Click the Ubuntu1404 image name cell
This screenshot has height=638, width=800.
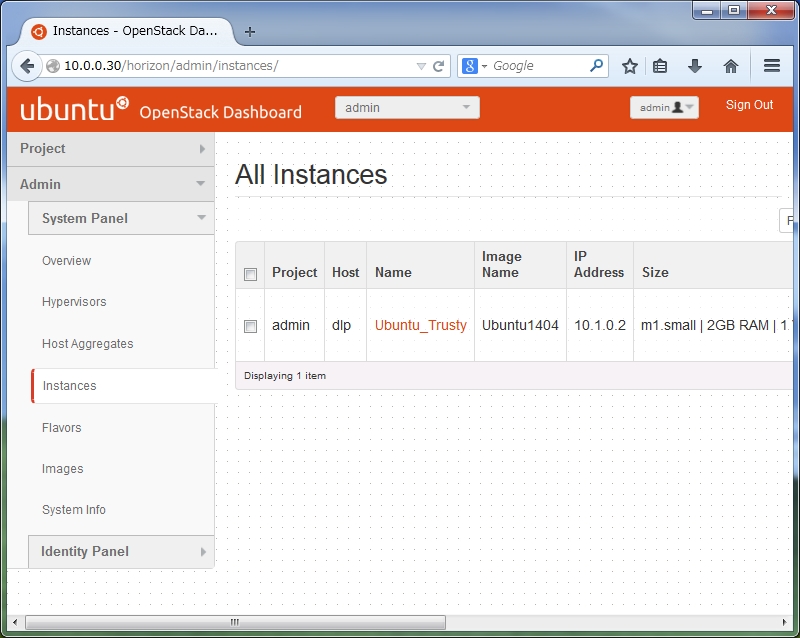(x=520, y=325)
